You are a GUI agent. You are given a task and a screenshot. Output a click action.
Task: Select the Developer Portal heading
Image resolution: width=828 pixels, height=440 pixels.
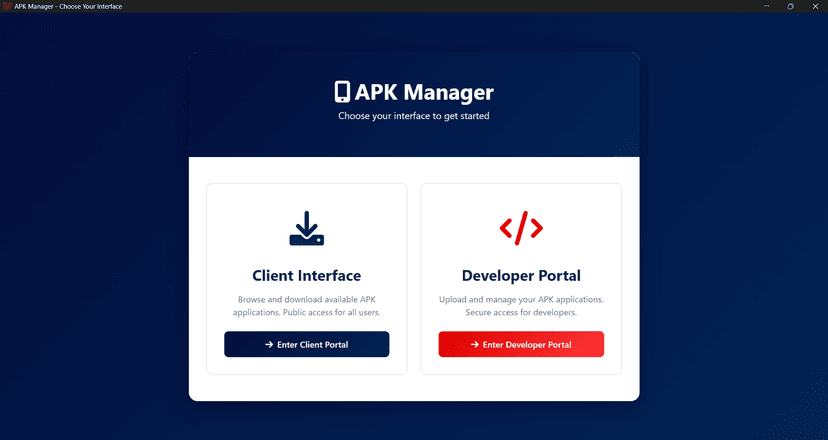(521, 276)
